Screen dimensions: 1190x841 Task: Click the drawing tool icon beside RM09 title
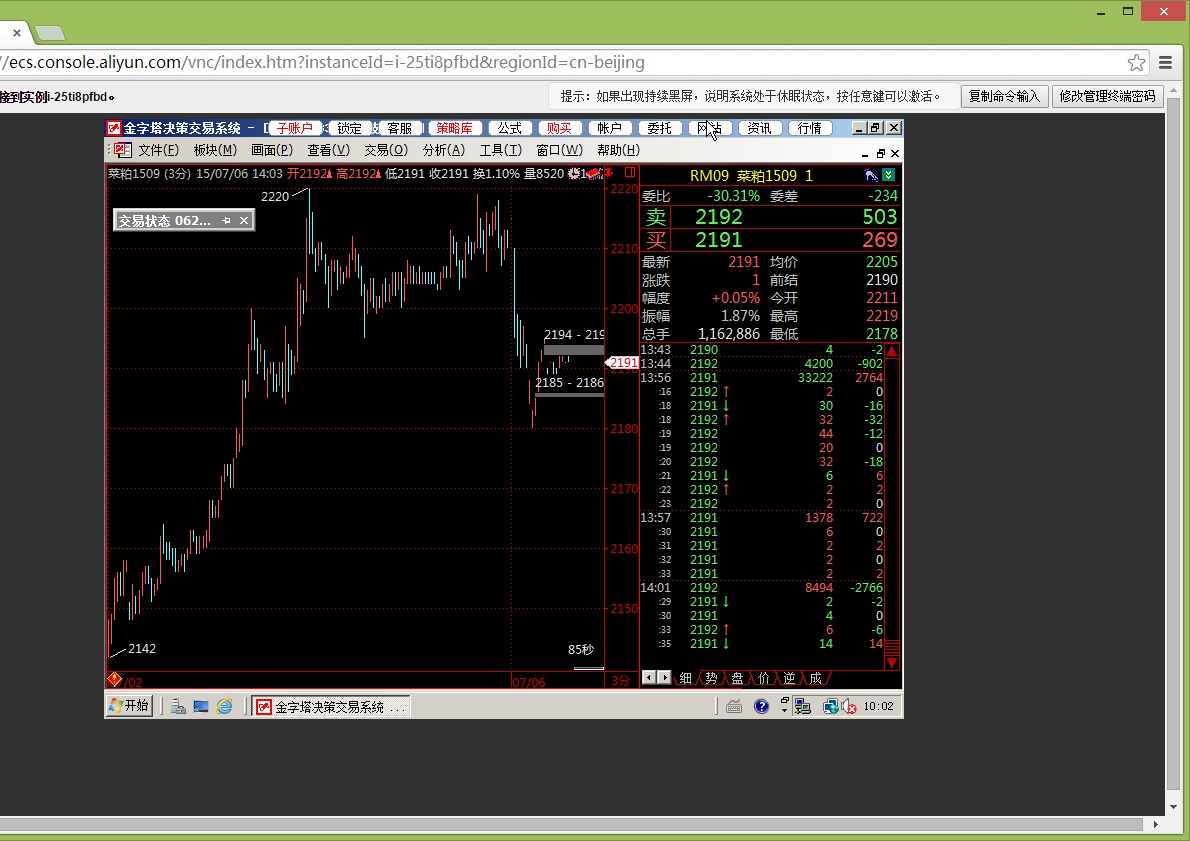(x=871, y=175)
